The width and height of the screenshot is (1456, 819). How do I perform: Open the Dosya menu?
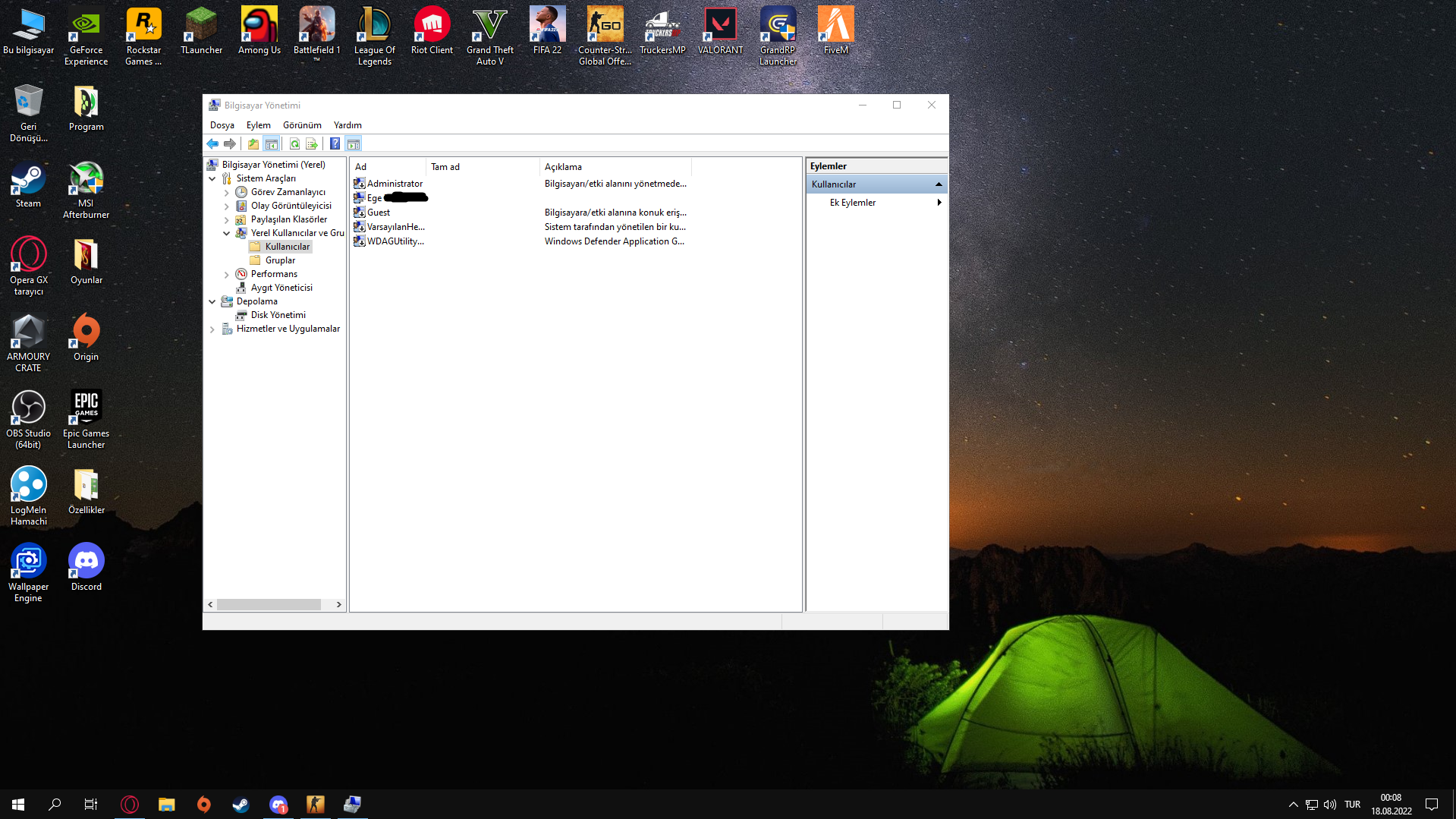point(222,125)
